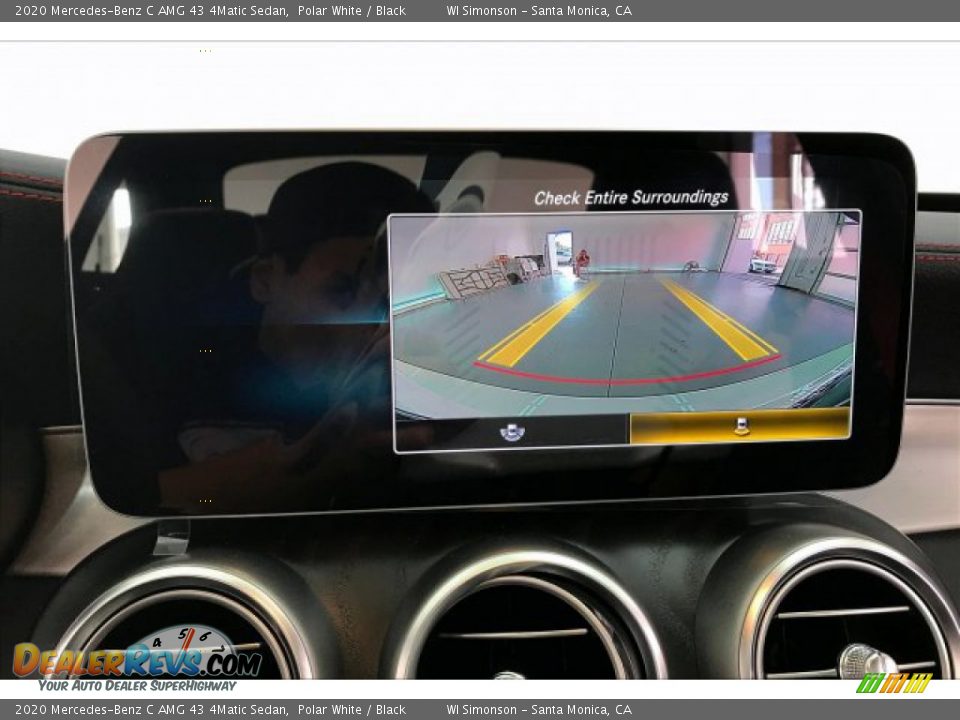
Task: Tap the open doorway in the camera feed
Action: point(559,248)
